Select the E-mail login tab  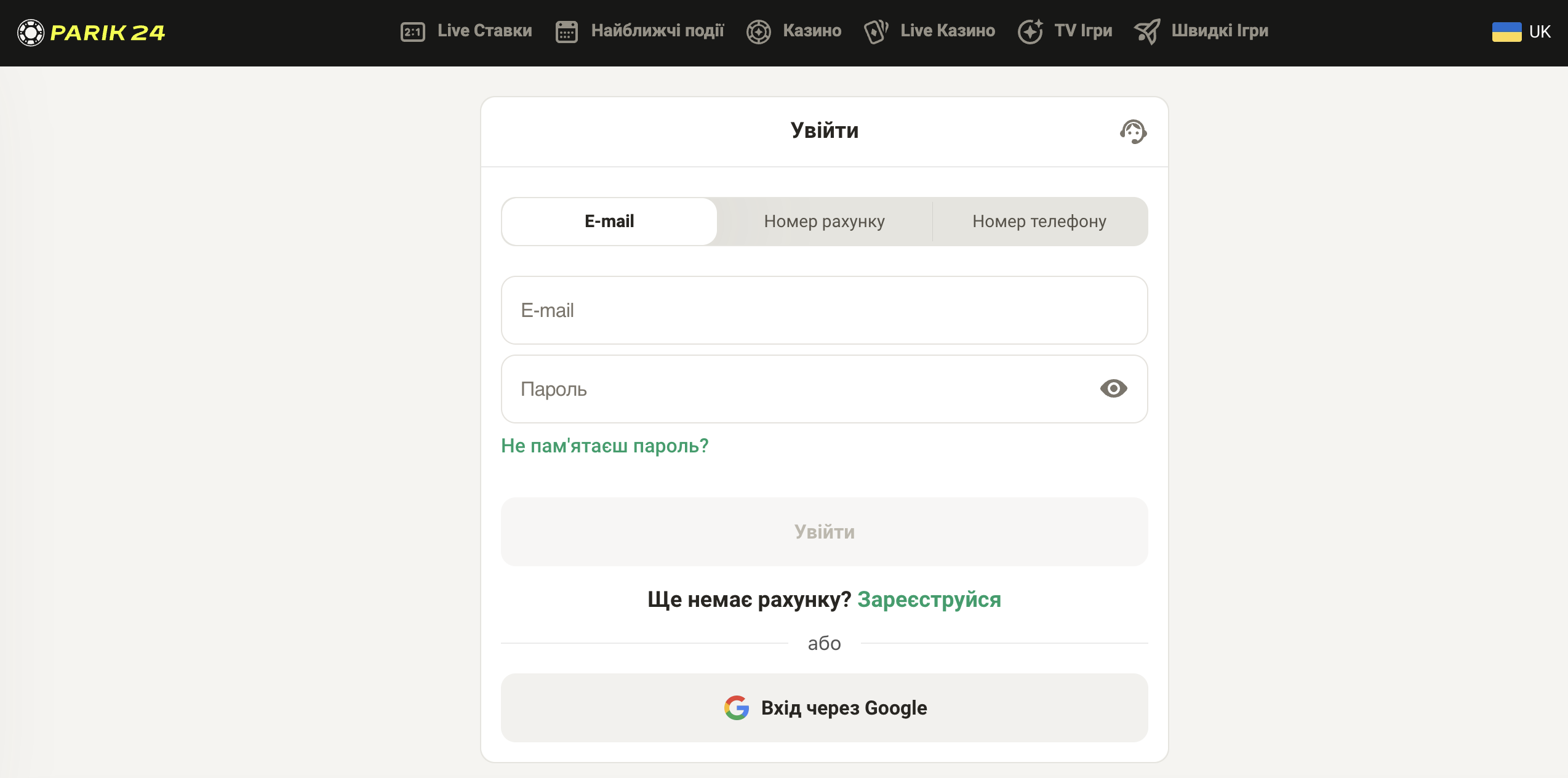[609, 222]
